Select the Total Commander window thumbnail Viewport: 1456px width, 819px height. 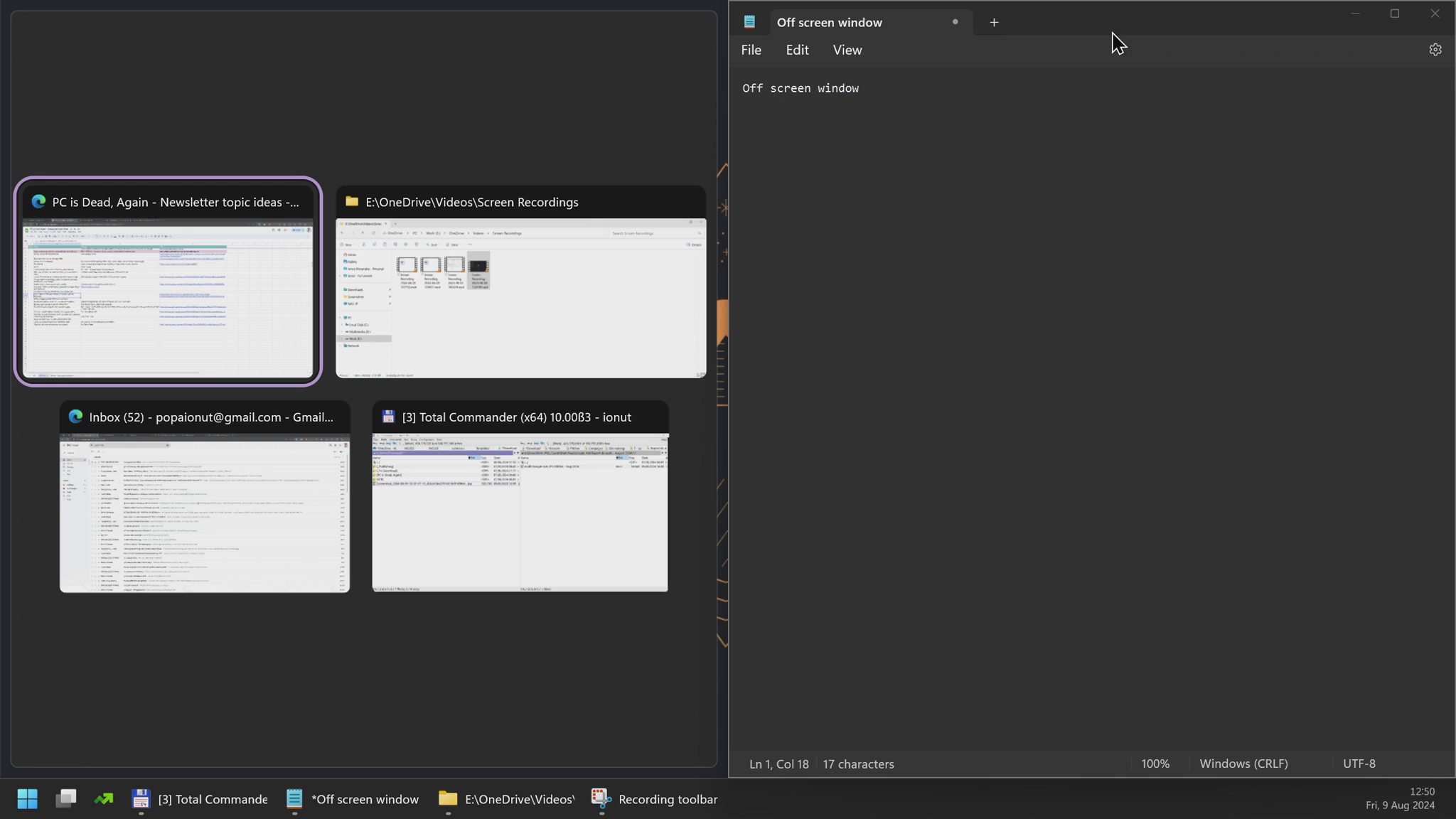click(x=520, y=512)
